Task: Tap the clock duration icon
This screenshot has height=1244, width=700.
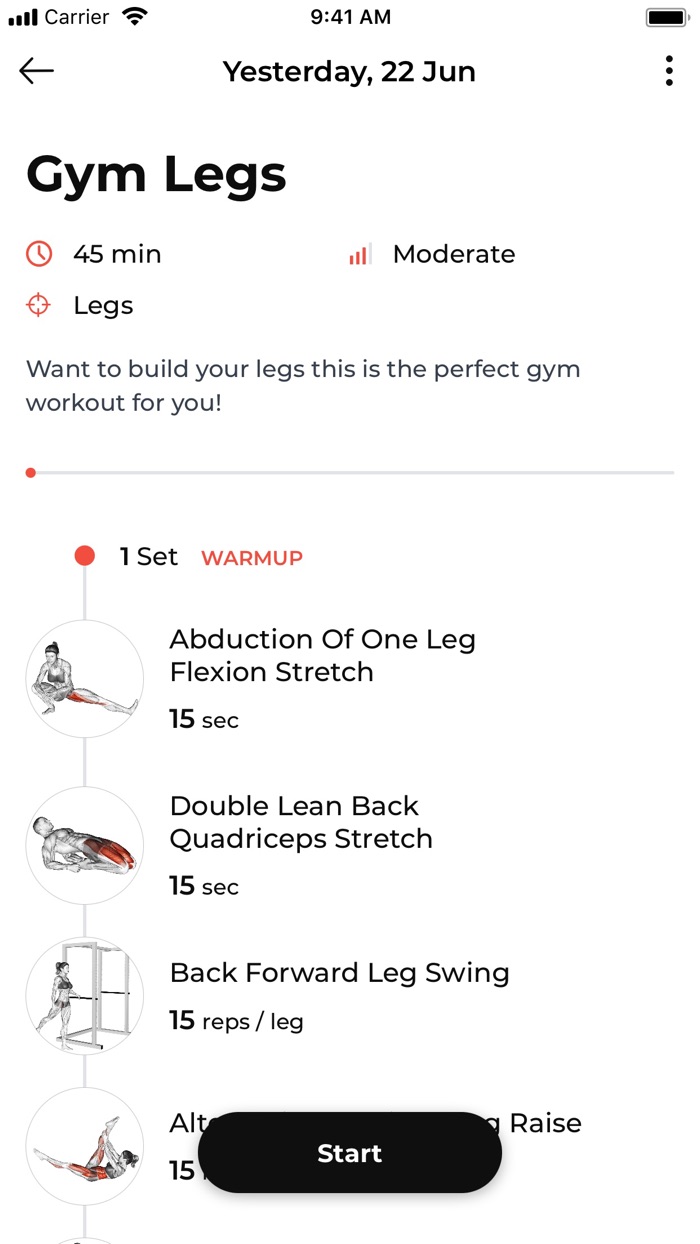Action: (x=39, y=254)
